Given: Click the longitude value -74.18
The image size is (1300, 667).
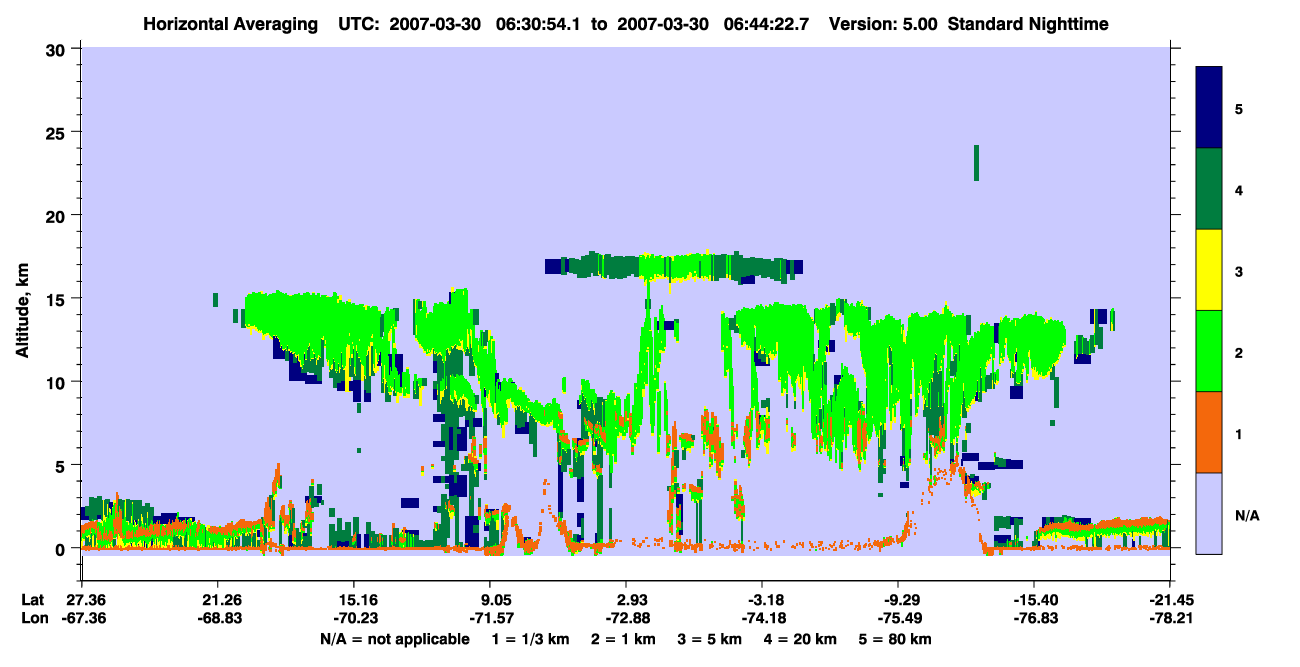Looking at the screenshot, I should 762,618.
